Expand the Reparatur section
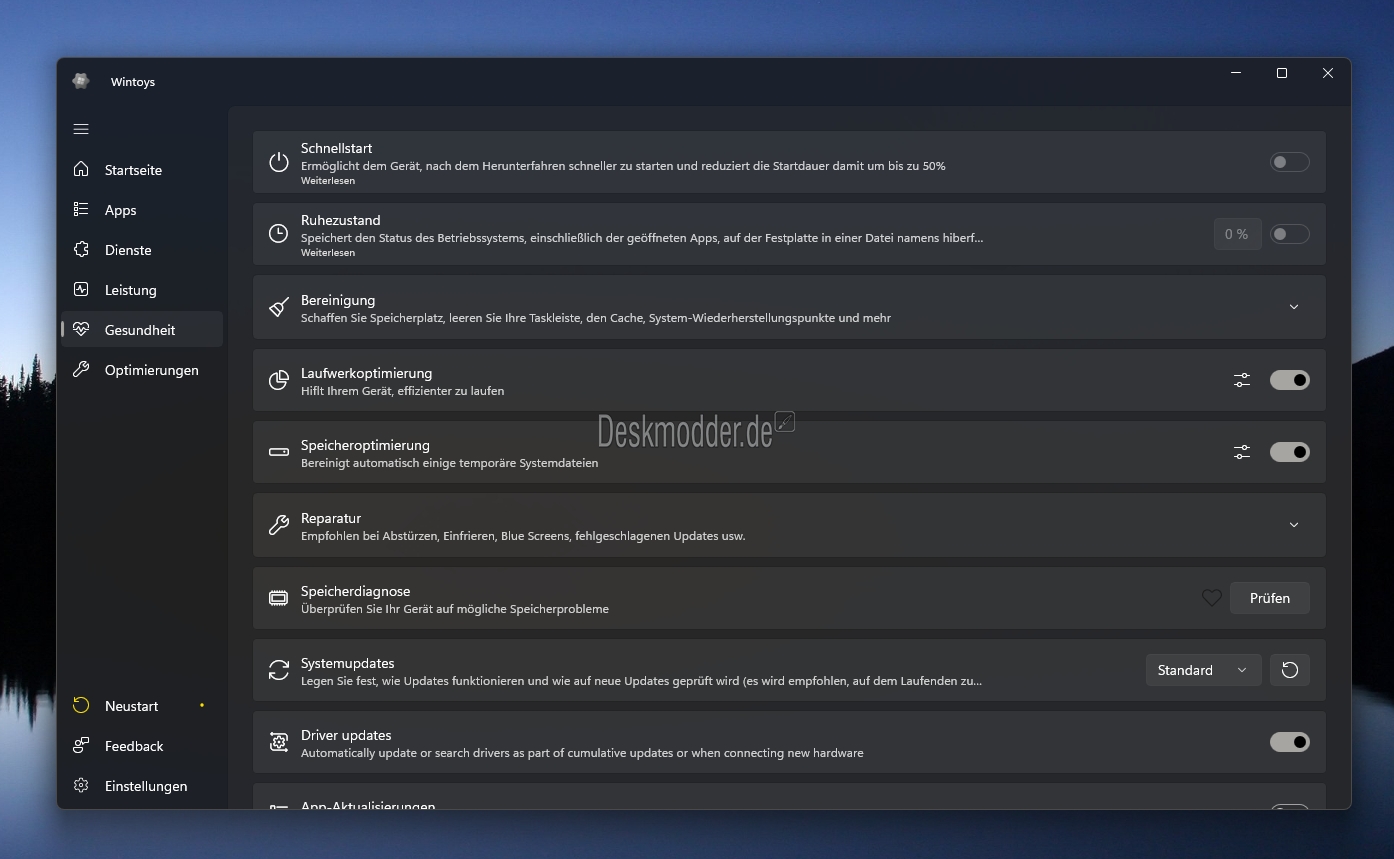1394x859 pixels. click(1293, 525)
